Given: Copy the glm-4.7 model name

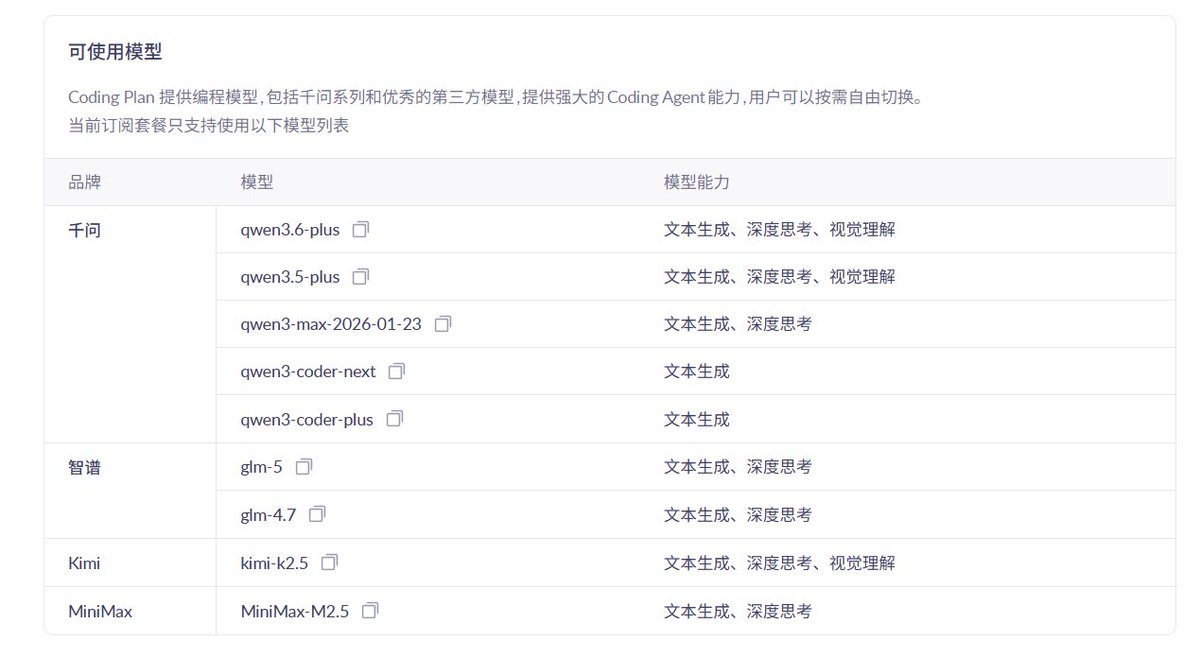Looking at the screenshot, I should (317, 514).
